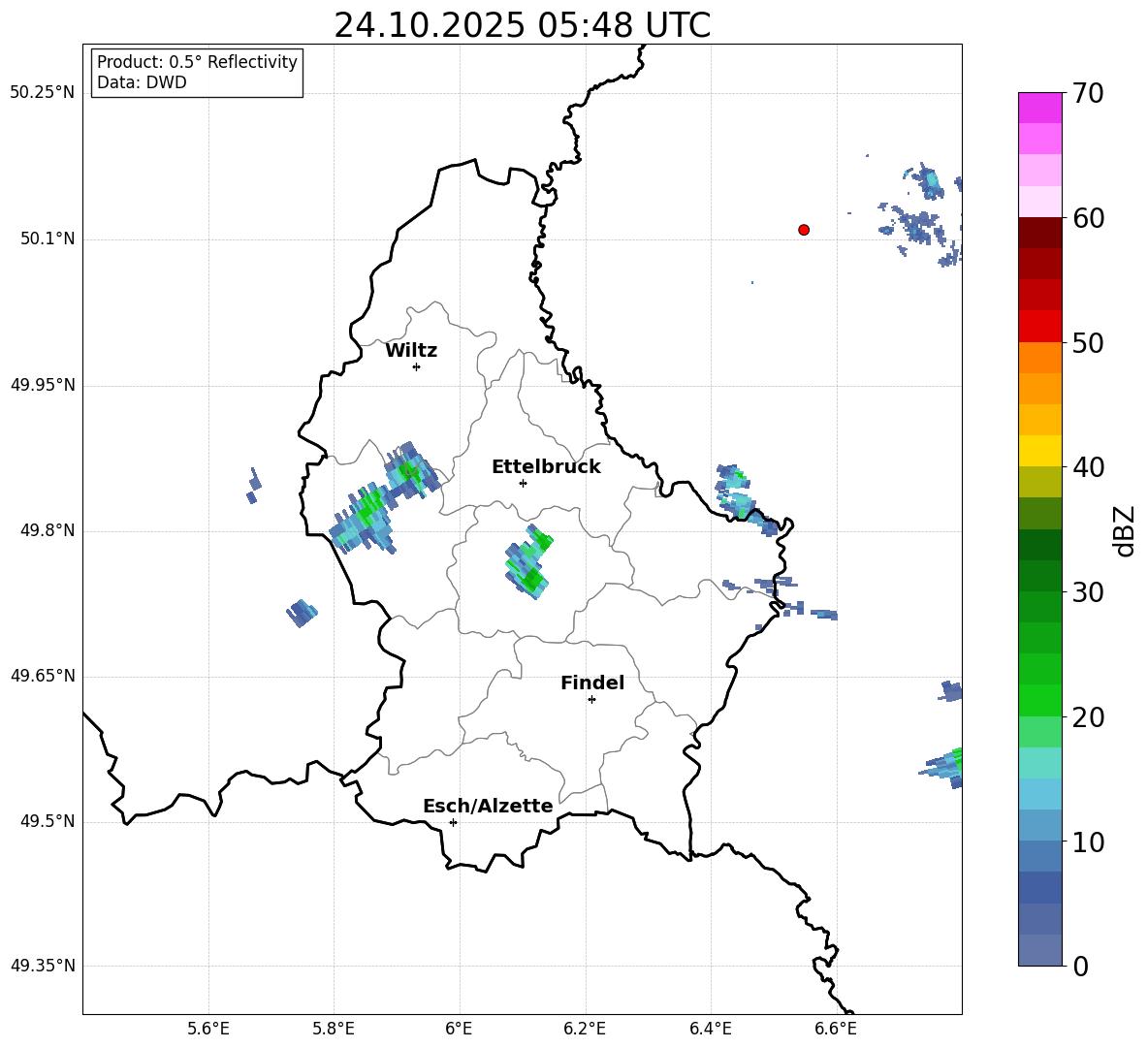Click the cross marker below Findel

(x=591, y=700)
